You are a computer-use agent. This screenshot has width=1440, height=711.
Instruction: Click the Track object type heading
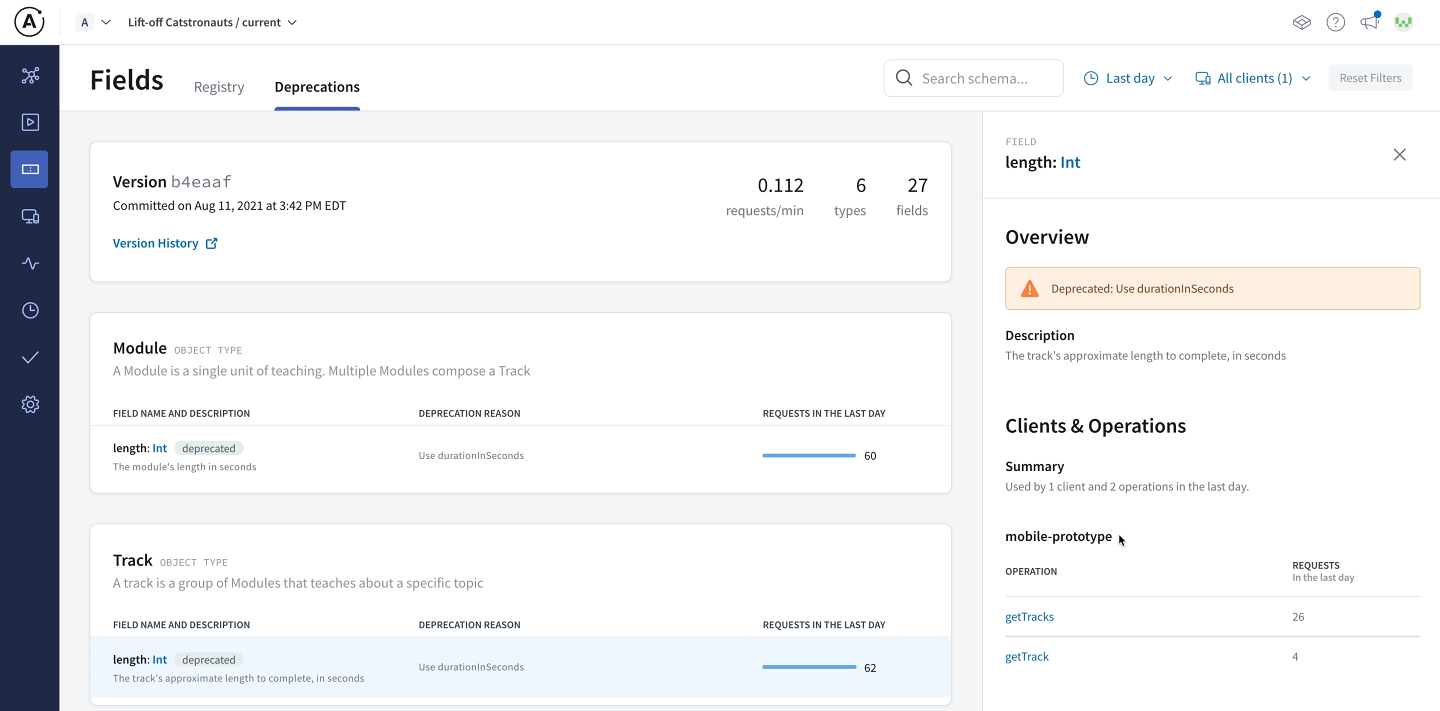click(133, 560)
